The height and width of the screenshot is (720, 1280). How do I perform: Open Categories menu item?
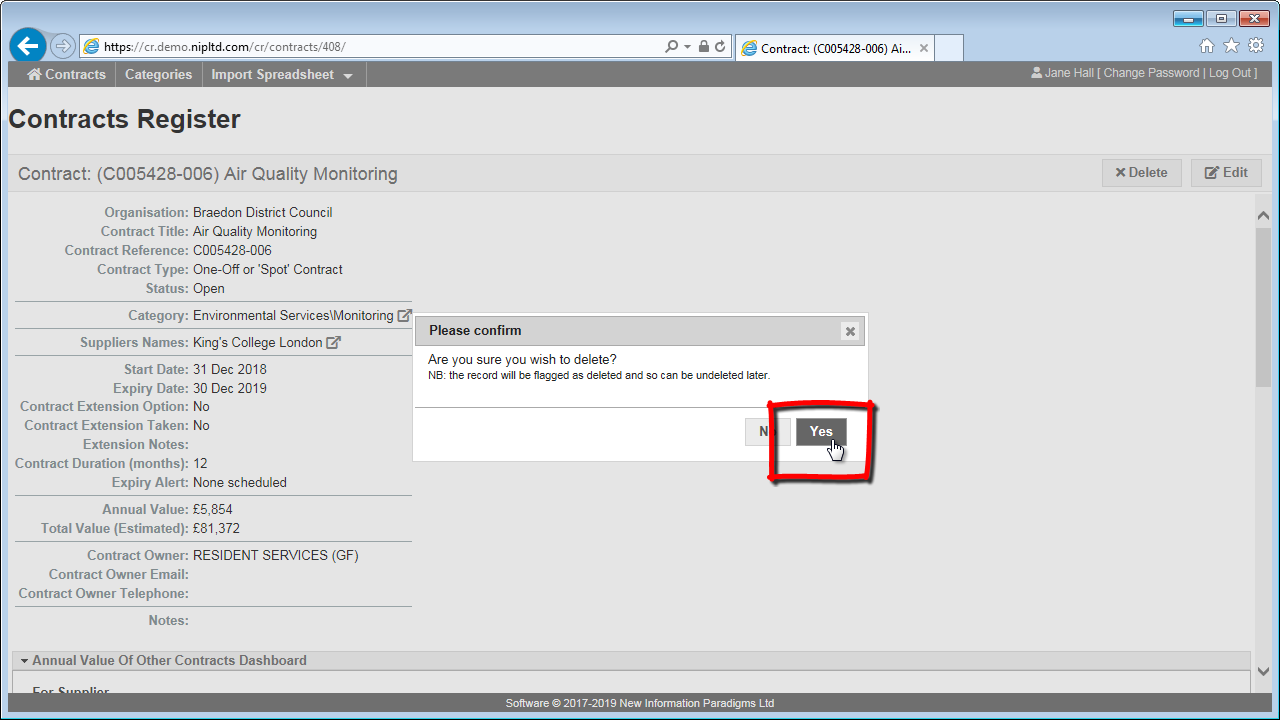158,75
